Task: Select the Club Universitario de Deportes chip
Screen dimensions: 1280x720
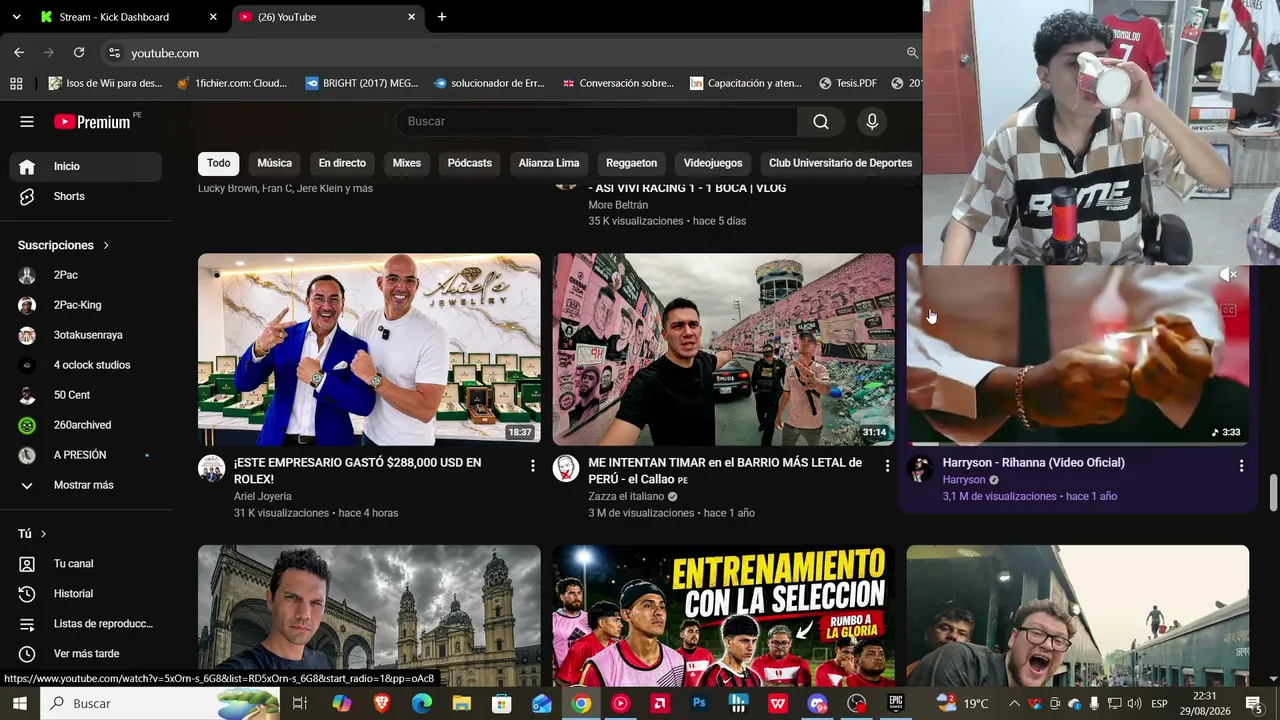Action: (840, 163)
